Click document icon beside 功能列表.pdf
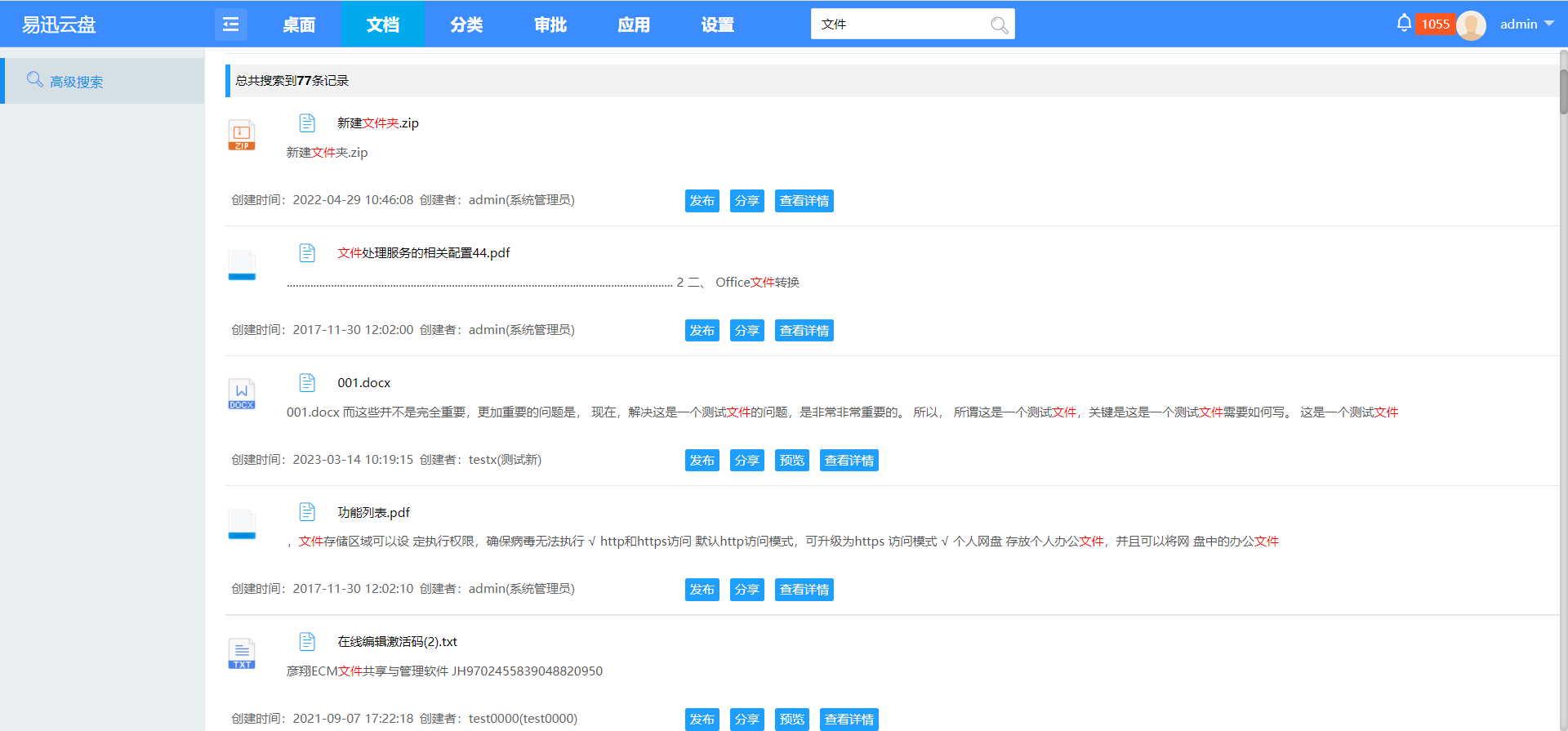 (307, 512)
